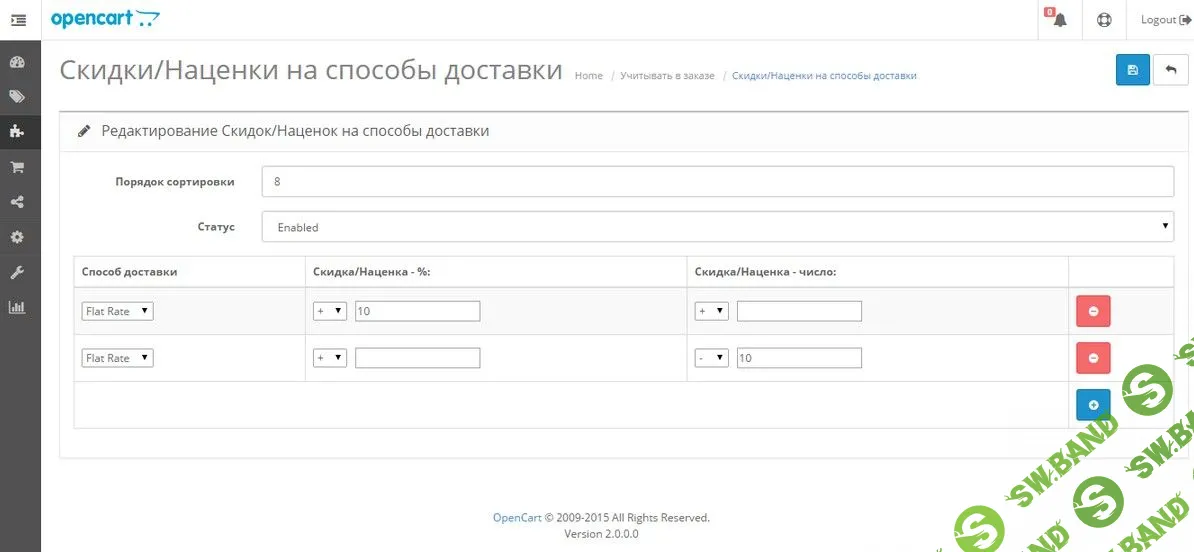The height and width of the screenshot is (552, 1194).
Task: Open the second row minus sign dropdown
Action: tap(711, 358)
